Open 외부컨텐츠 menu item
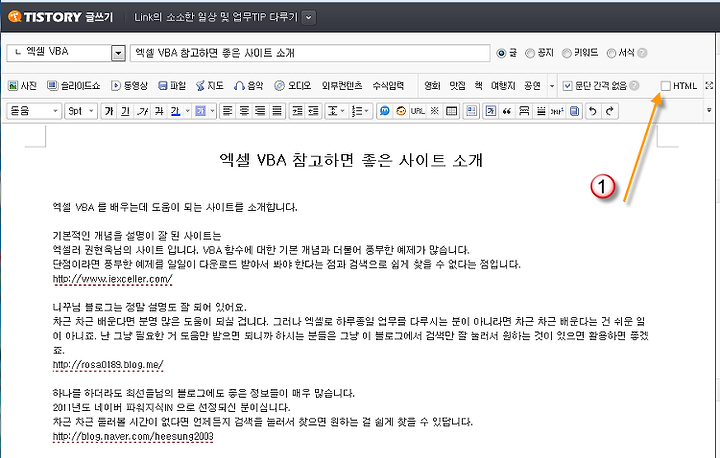Screen dimensions: 720x458 (x=342, y=85)
